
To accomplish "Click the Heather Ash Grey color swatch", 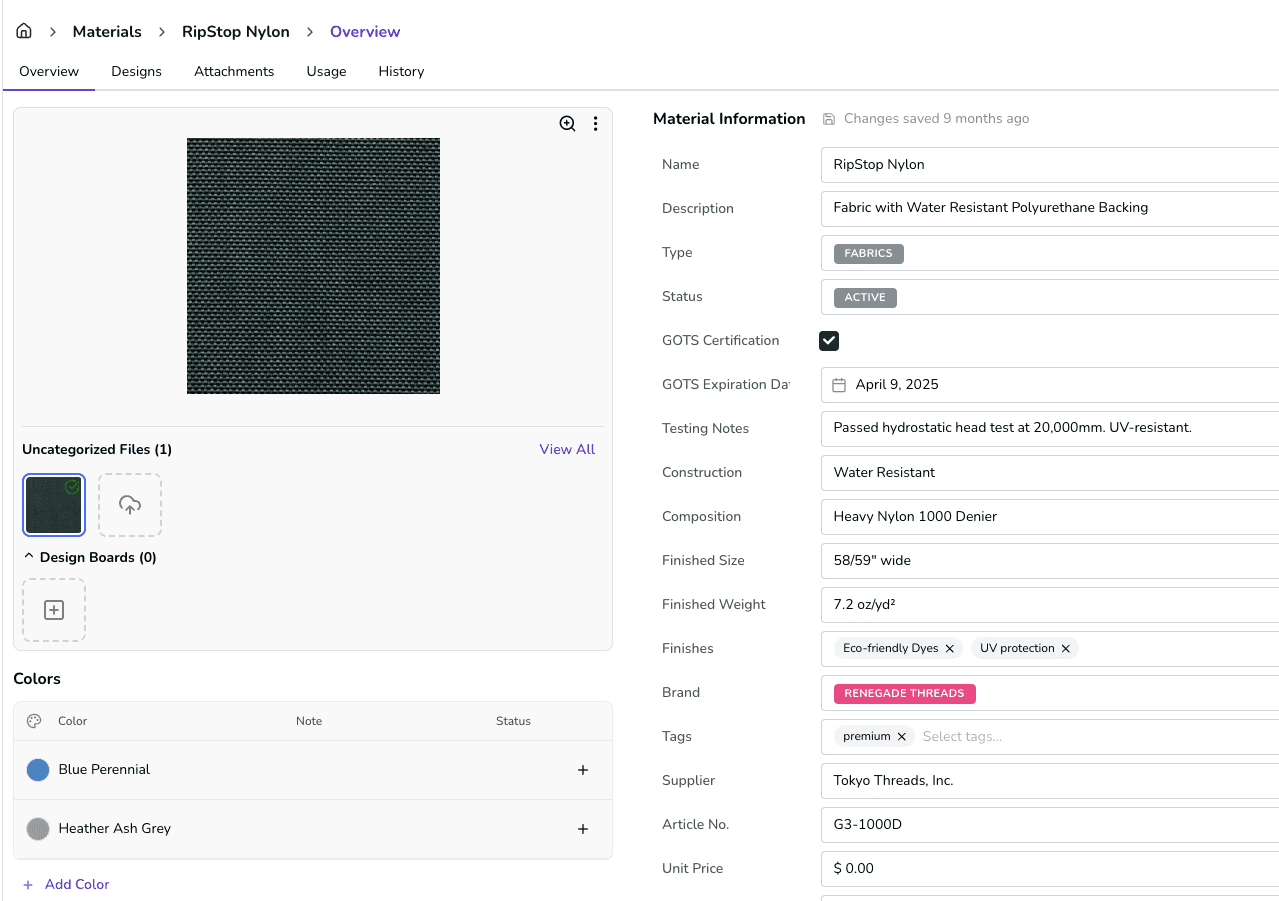I will (x=38, y=829).
